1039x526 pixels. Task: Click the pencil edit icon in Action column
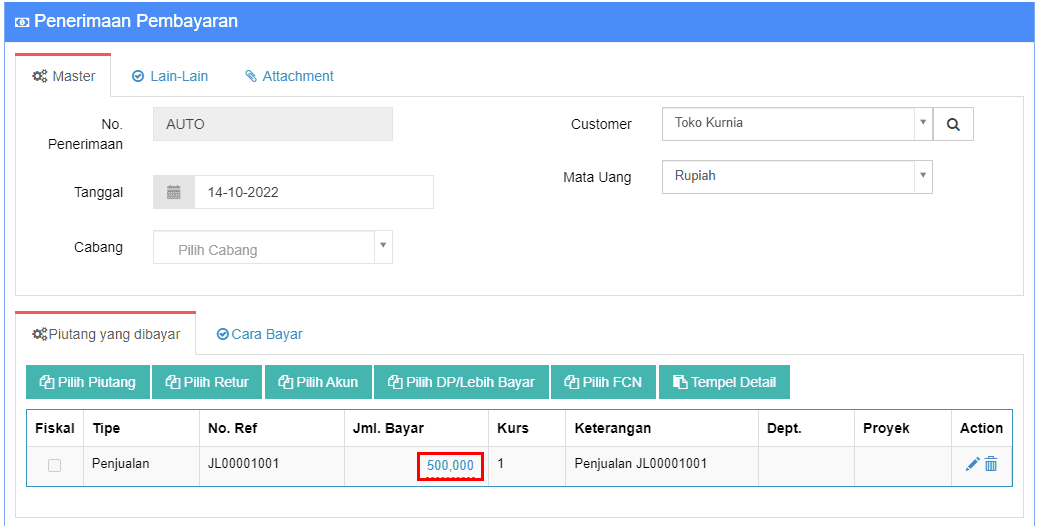972,464
